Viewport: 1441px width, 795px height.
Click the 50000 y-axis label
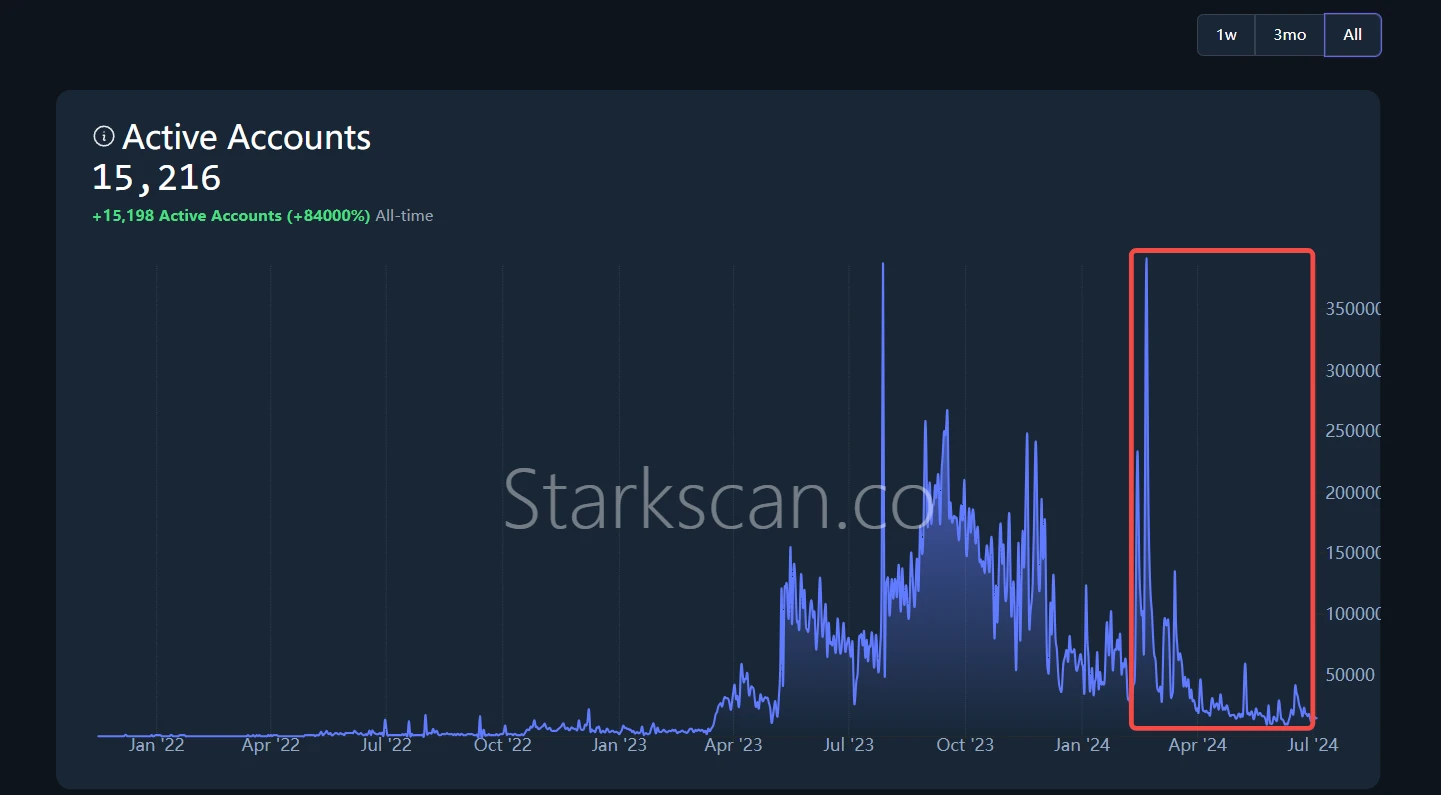point(1349,674)
